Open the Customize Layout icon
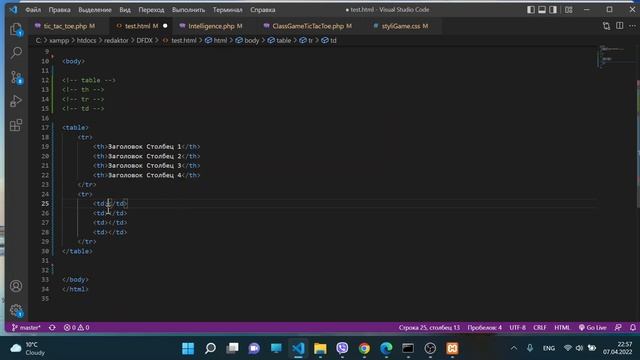Screen dimensions: 640x360 pos(568,9)
